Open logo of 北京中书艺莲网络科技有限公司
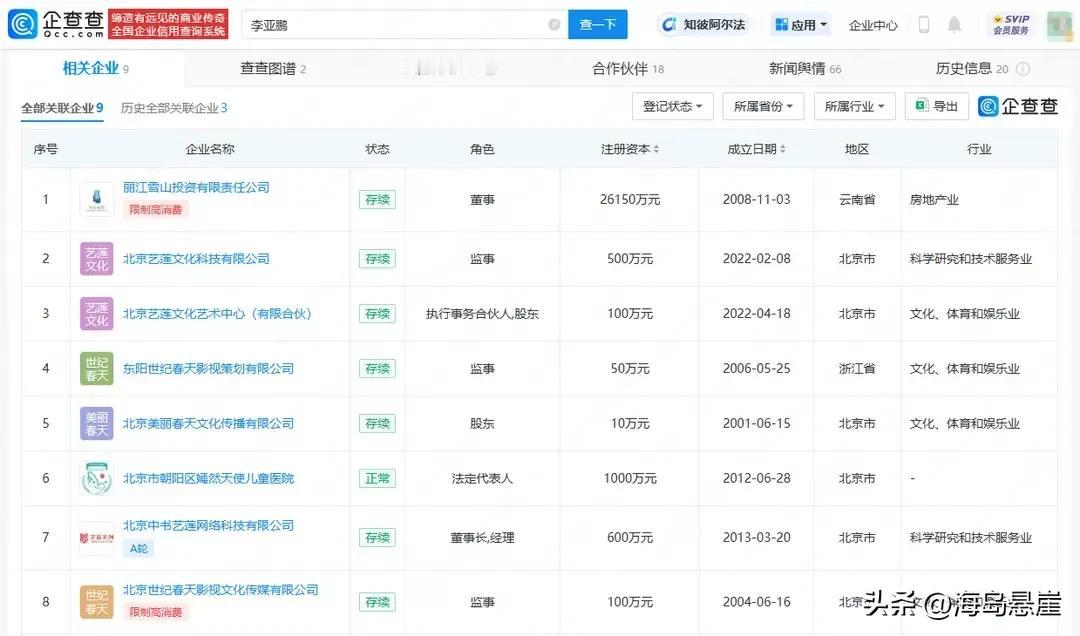This screenshot has height=636, width=1080. click(x=96, y=537)
